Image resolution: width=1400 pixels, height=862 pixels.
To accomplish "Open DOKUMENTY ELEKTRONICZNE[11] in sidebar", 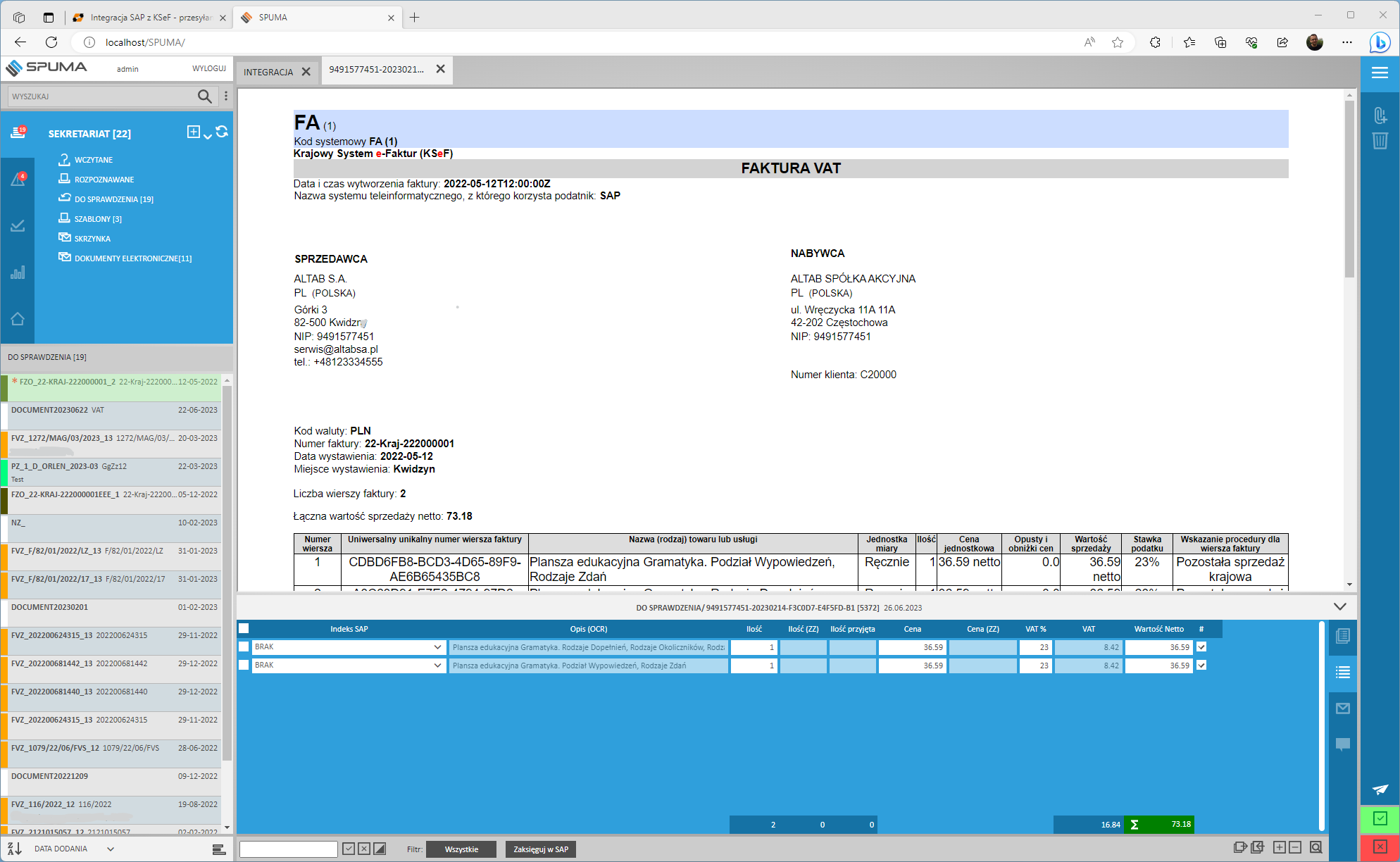I will click(132, 258).
